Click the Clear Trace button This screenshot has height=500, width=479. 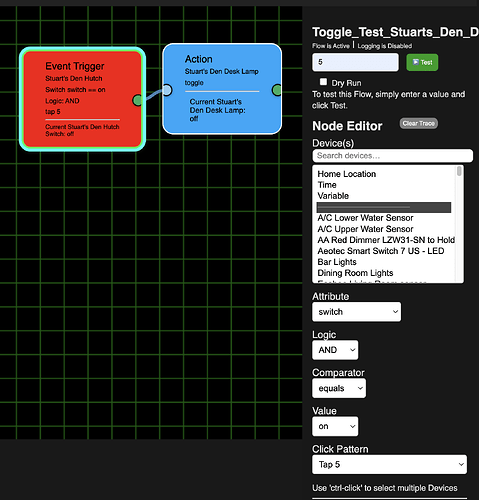(419, 123)
